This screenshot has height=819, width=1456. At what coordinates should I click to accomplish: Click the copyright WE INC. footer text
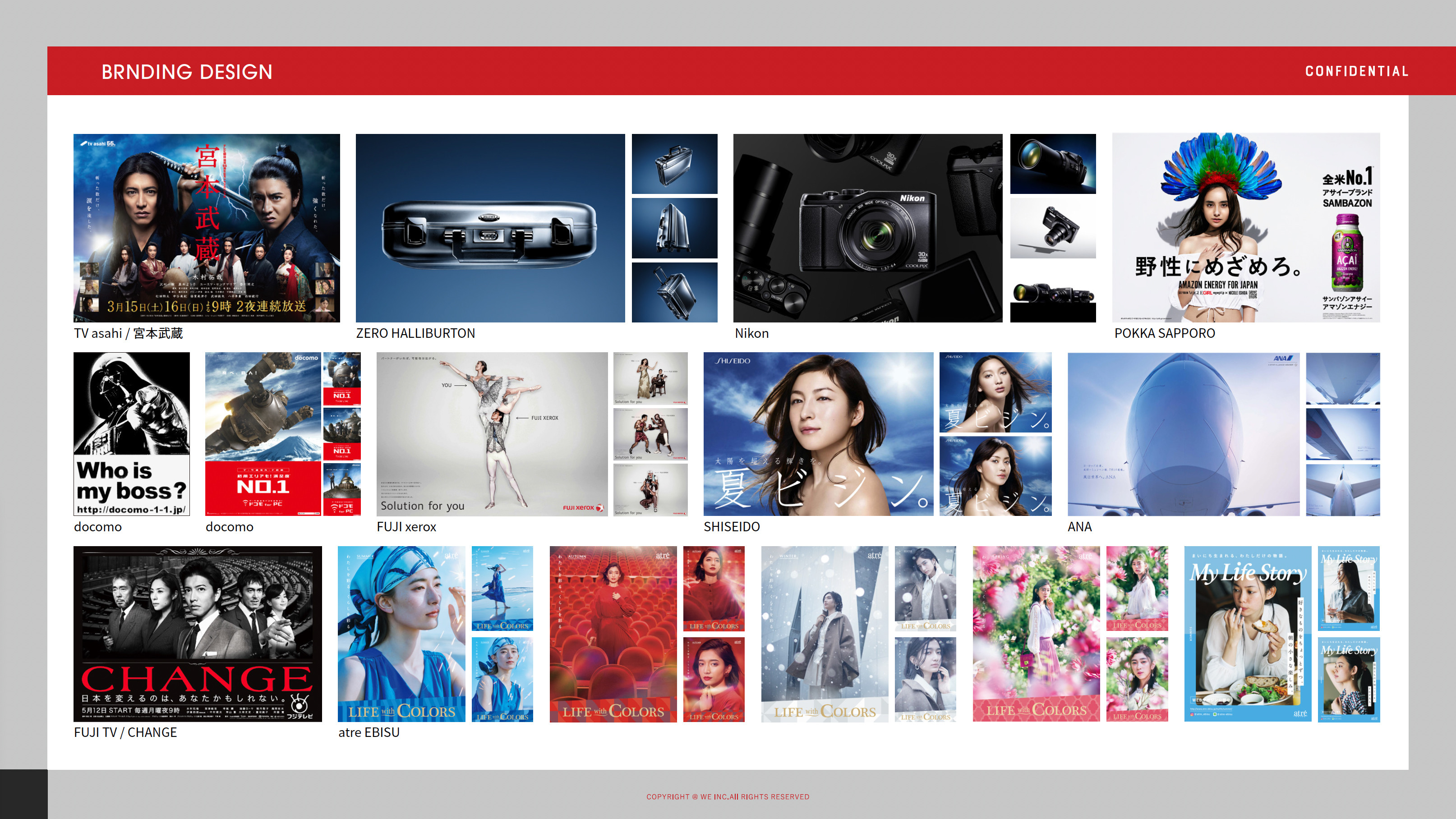tap(728, 796)
